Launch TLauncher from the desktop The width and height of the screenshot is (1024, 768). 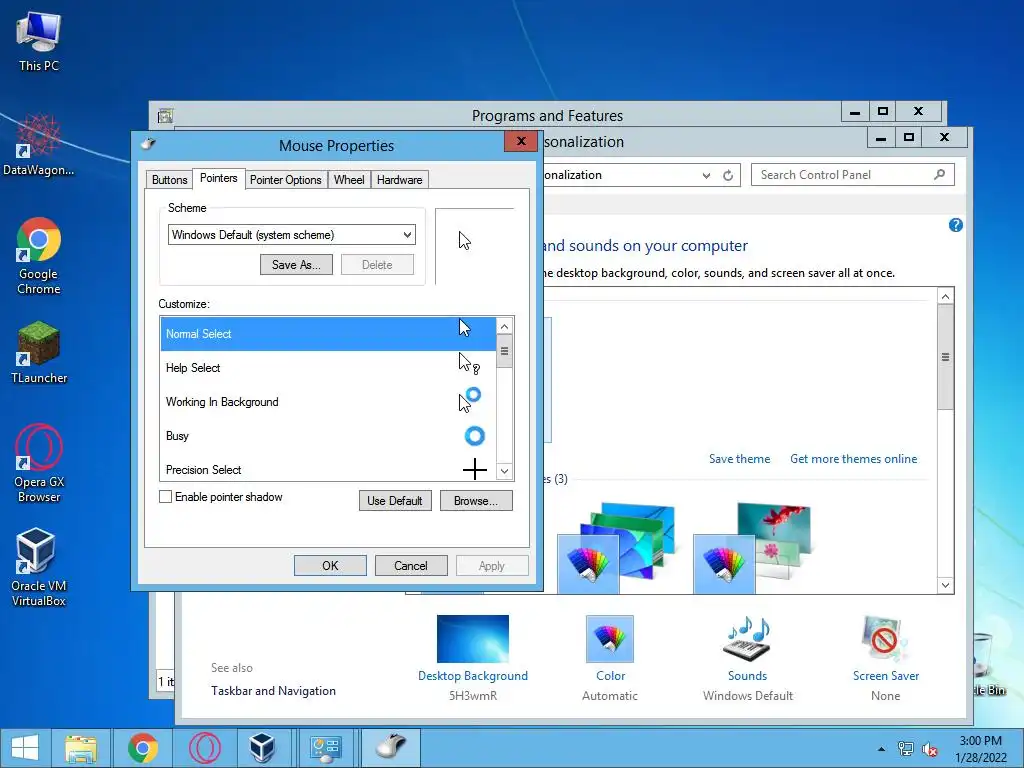(x=39, y=353)
